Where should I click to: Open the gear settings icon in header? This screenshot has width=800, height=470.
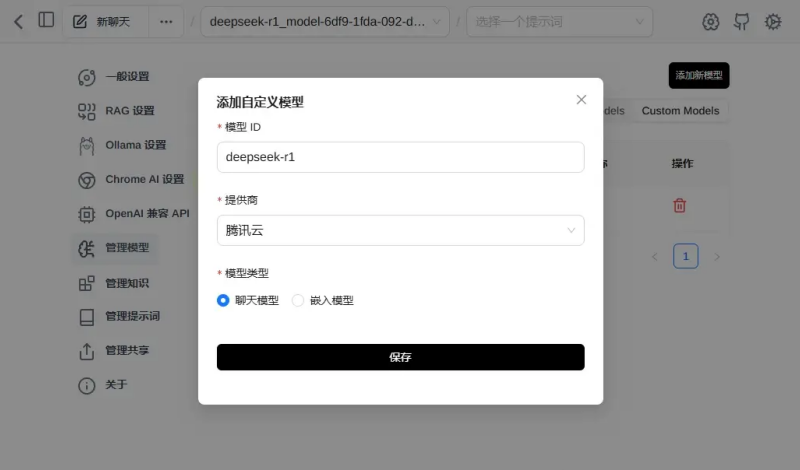pos(772,21)
